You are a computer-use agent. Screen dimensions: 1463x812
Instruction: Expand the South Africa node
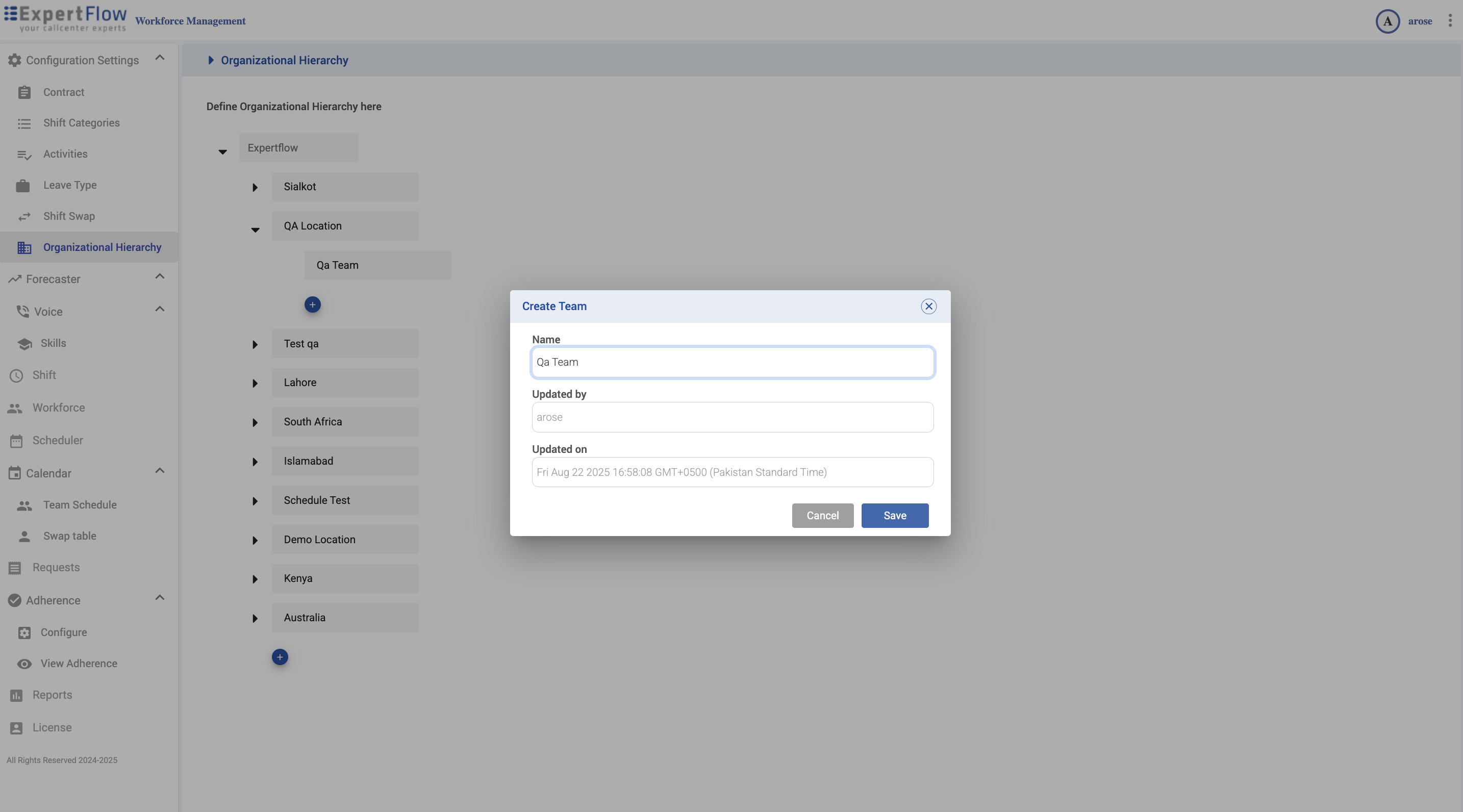(x=255, y=423)
